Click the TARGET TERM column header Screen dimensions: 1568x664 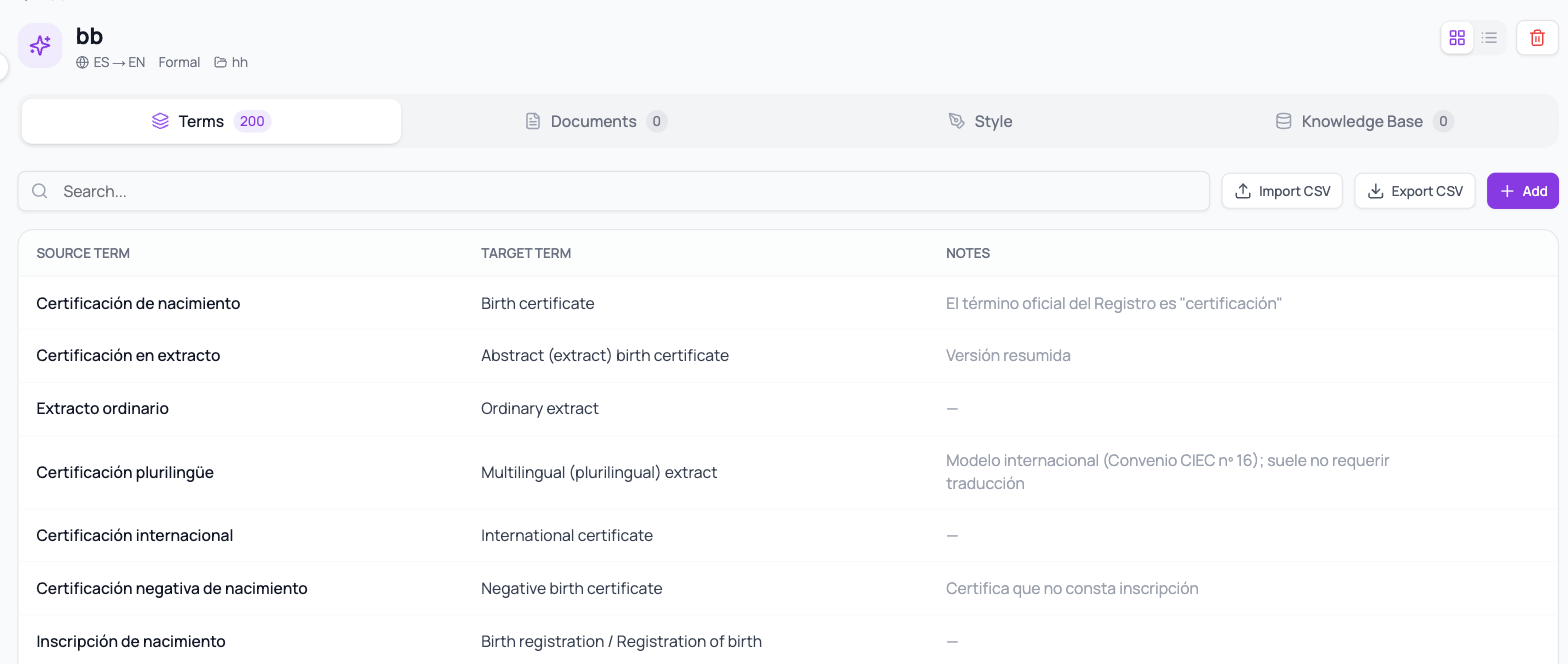pos(526,253)
